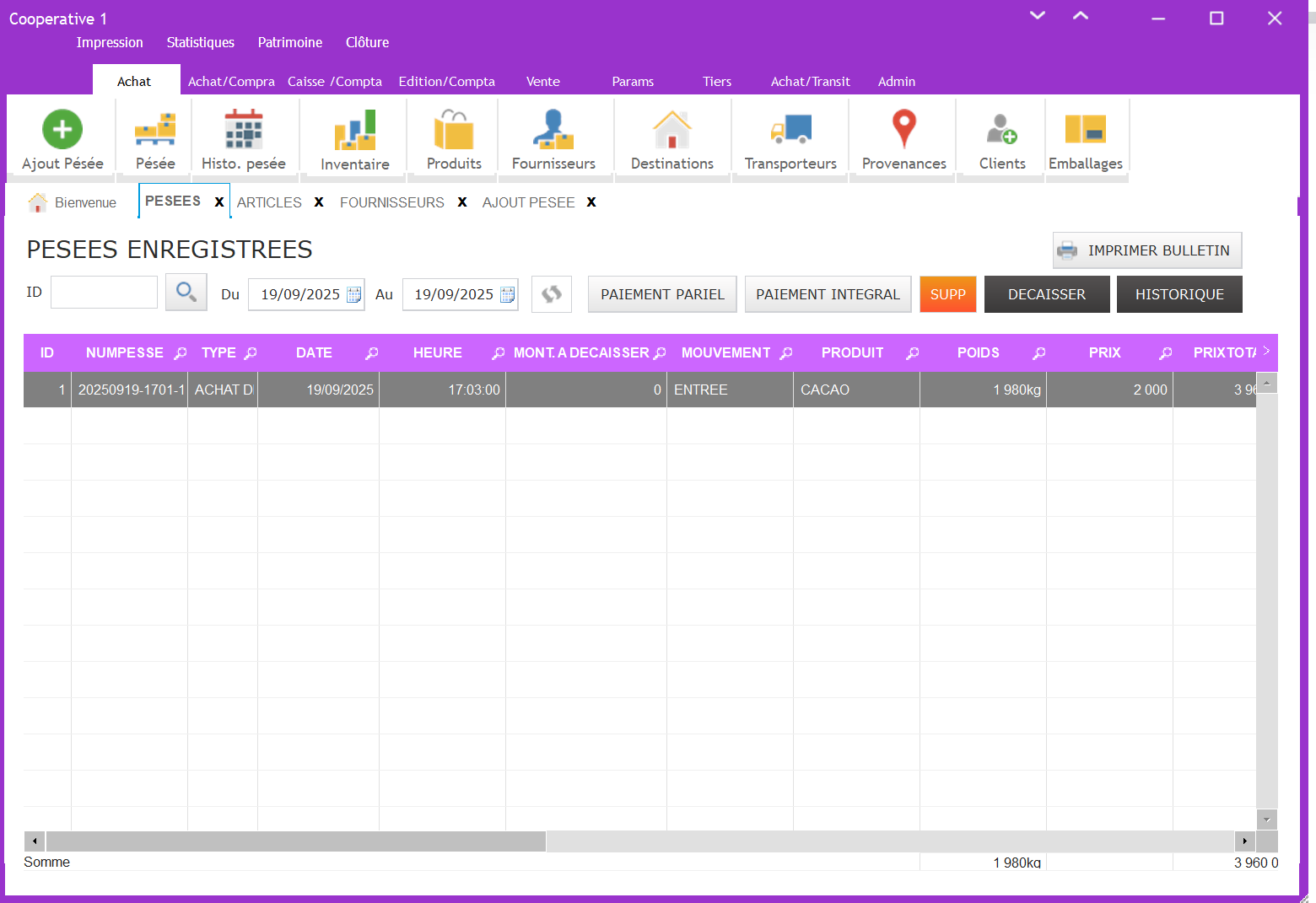Open the Transporteurs truck icon

click(790, 129)
